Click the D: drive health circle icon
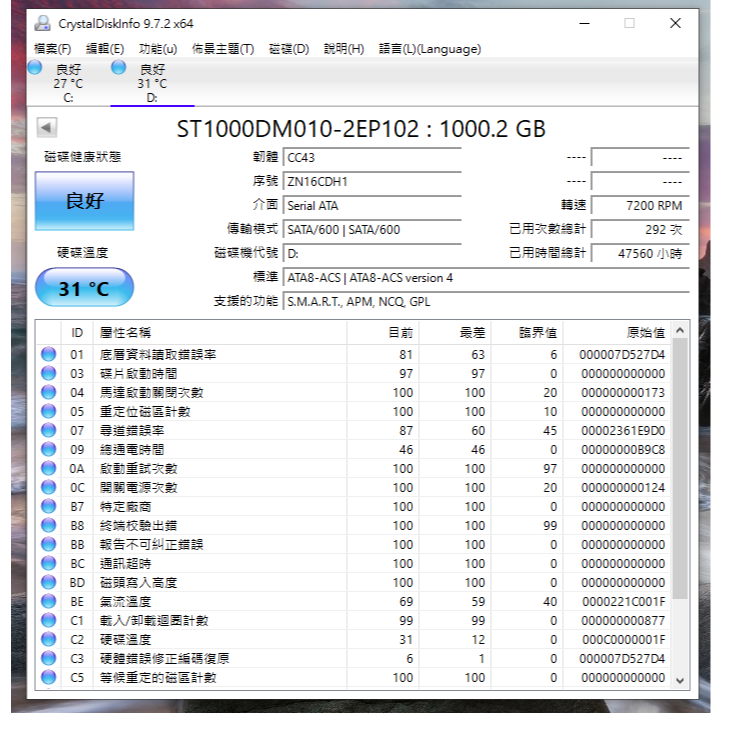Screen dimensions: 730x730 pyautogui.click(x=119, y=68)
